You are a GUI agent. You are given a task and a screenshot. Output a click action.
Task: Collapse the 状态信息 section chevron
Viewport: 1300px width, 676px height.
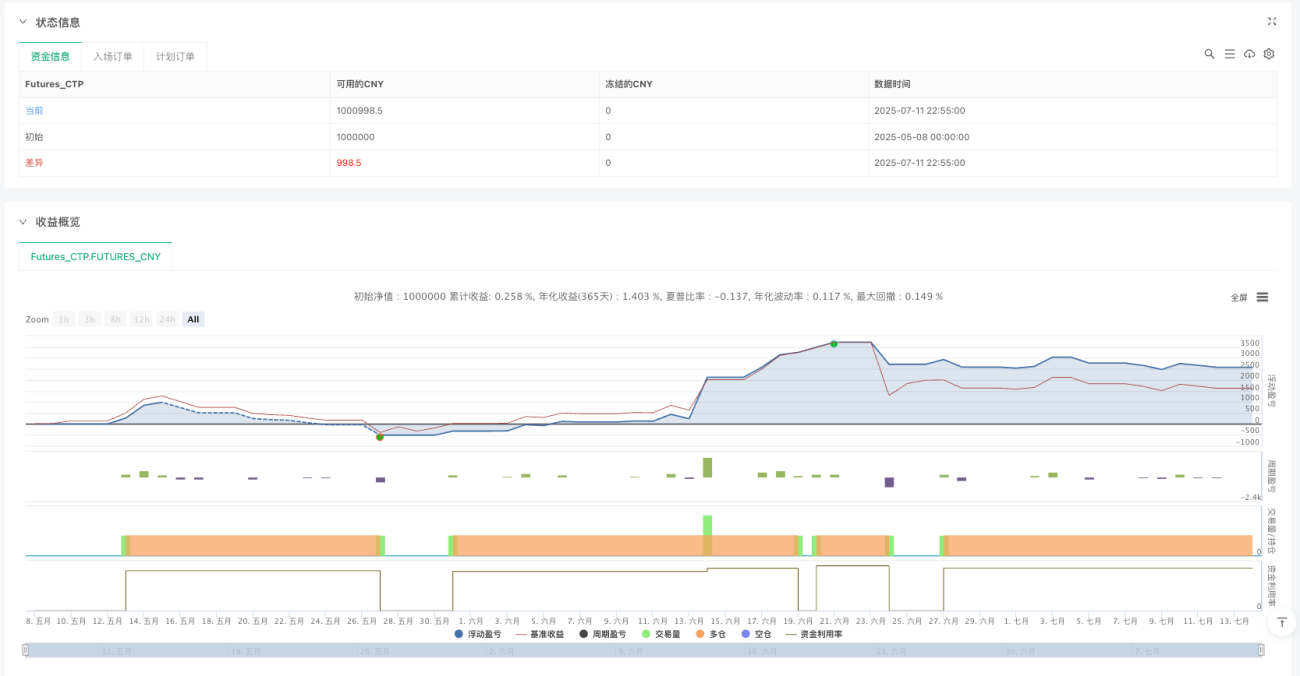(x=23, y=22)
